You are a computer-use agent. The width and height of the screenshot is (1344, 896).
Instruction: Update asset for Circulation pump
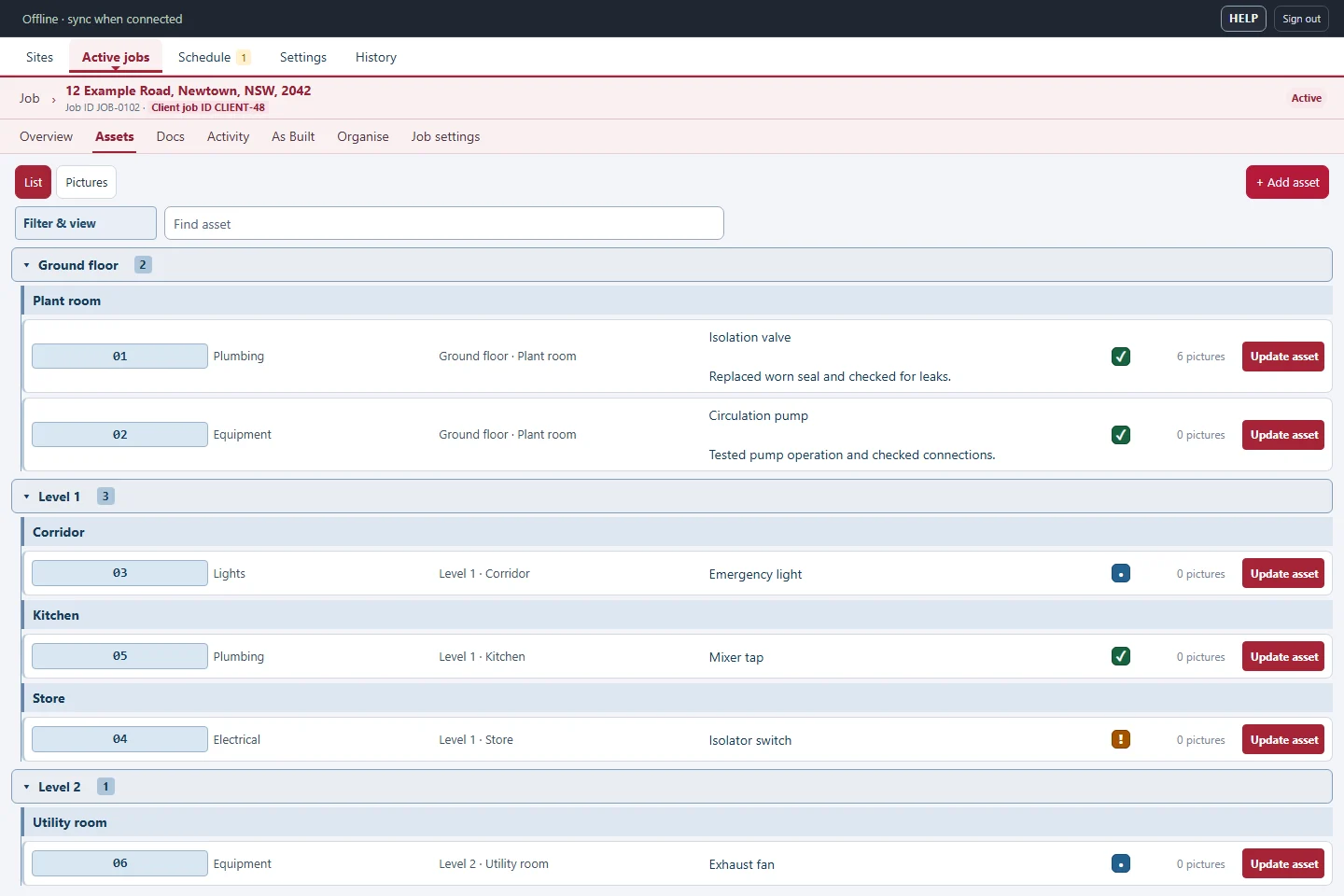(x=1283, y=435)
